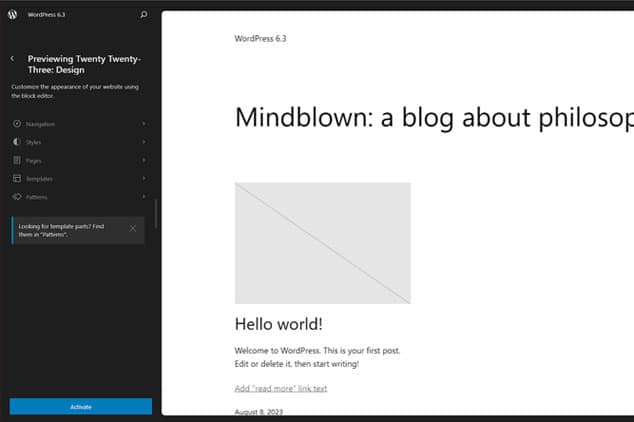Click the Mindblown blog heading
This screenshot has height=422, width=634.
coord(434,118)
